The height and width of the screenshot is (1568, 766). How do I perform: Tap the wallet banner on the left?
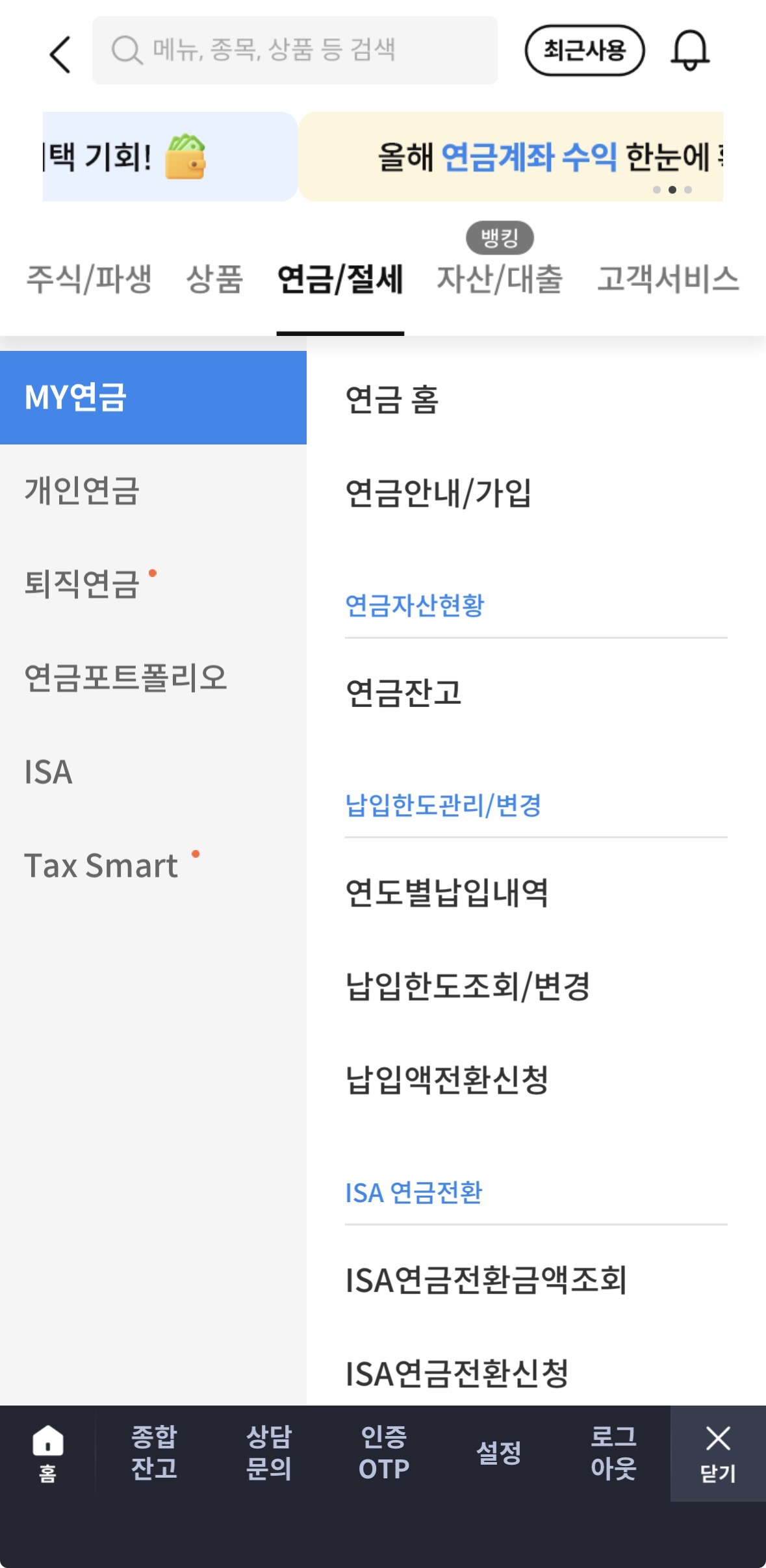point(170,157)
